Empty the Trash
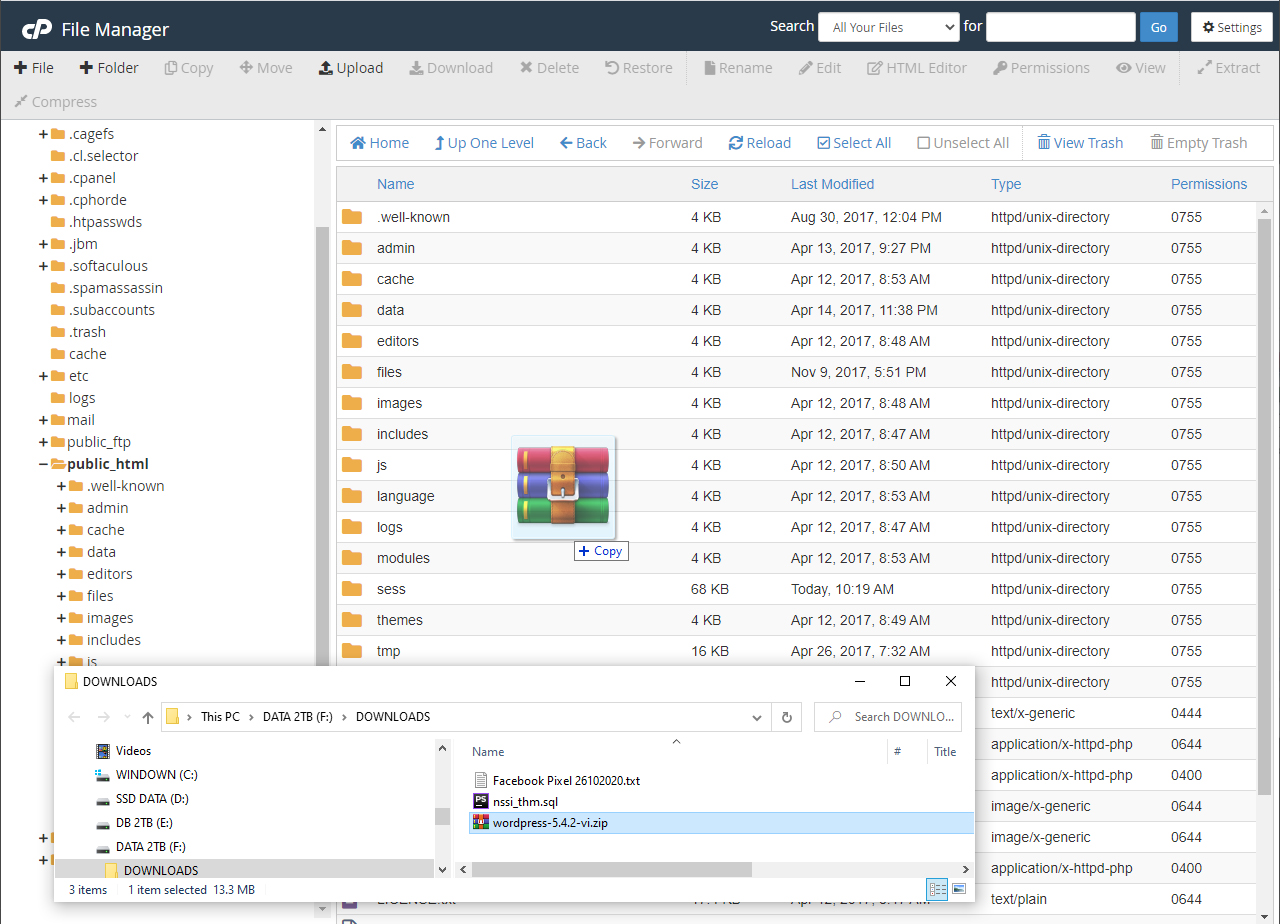The width and height of the screenshot is (1280, 924). 1198,142
